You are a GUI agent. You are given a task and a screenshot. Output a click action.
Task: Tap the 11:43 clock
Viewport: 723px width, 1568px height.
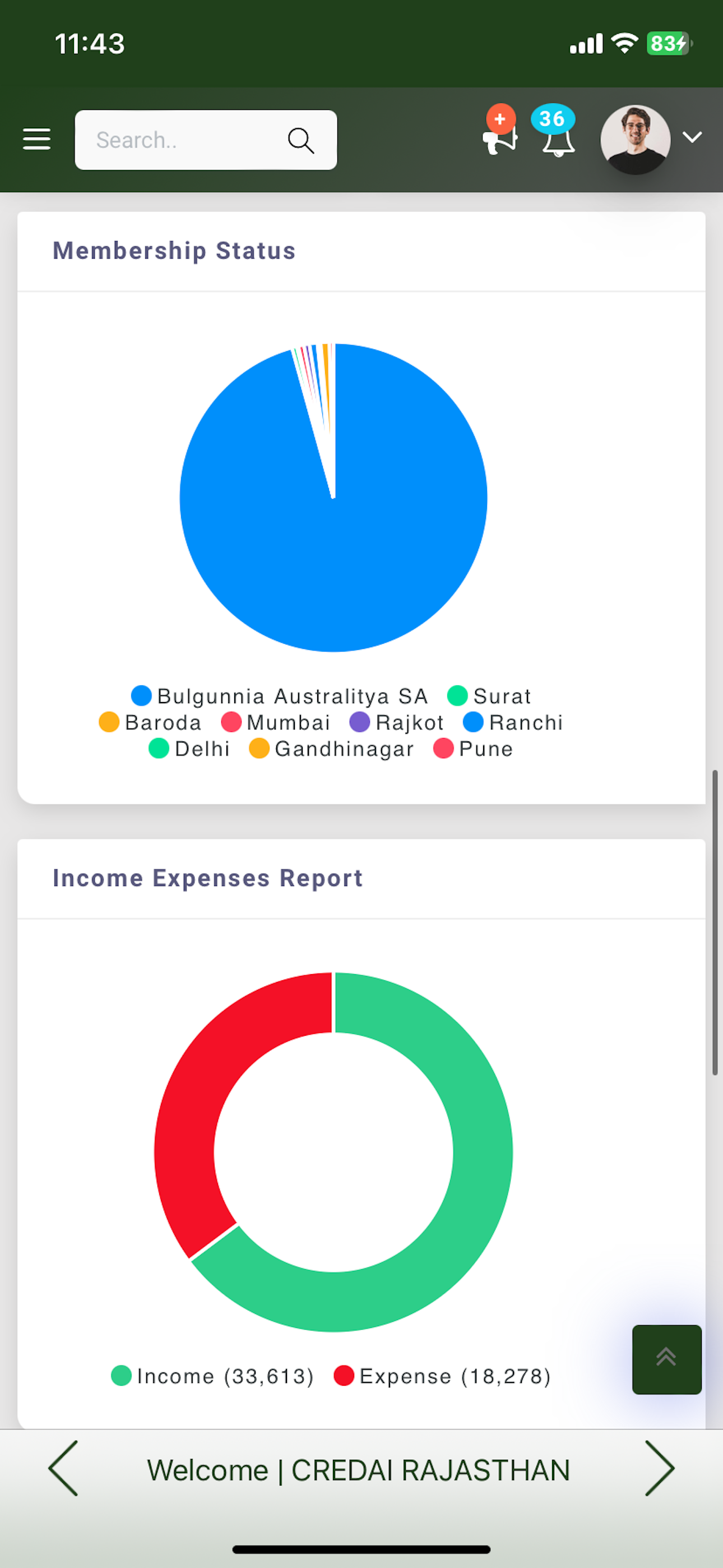(x=90, y=44)
